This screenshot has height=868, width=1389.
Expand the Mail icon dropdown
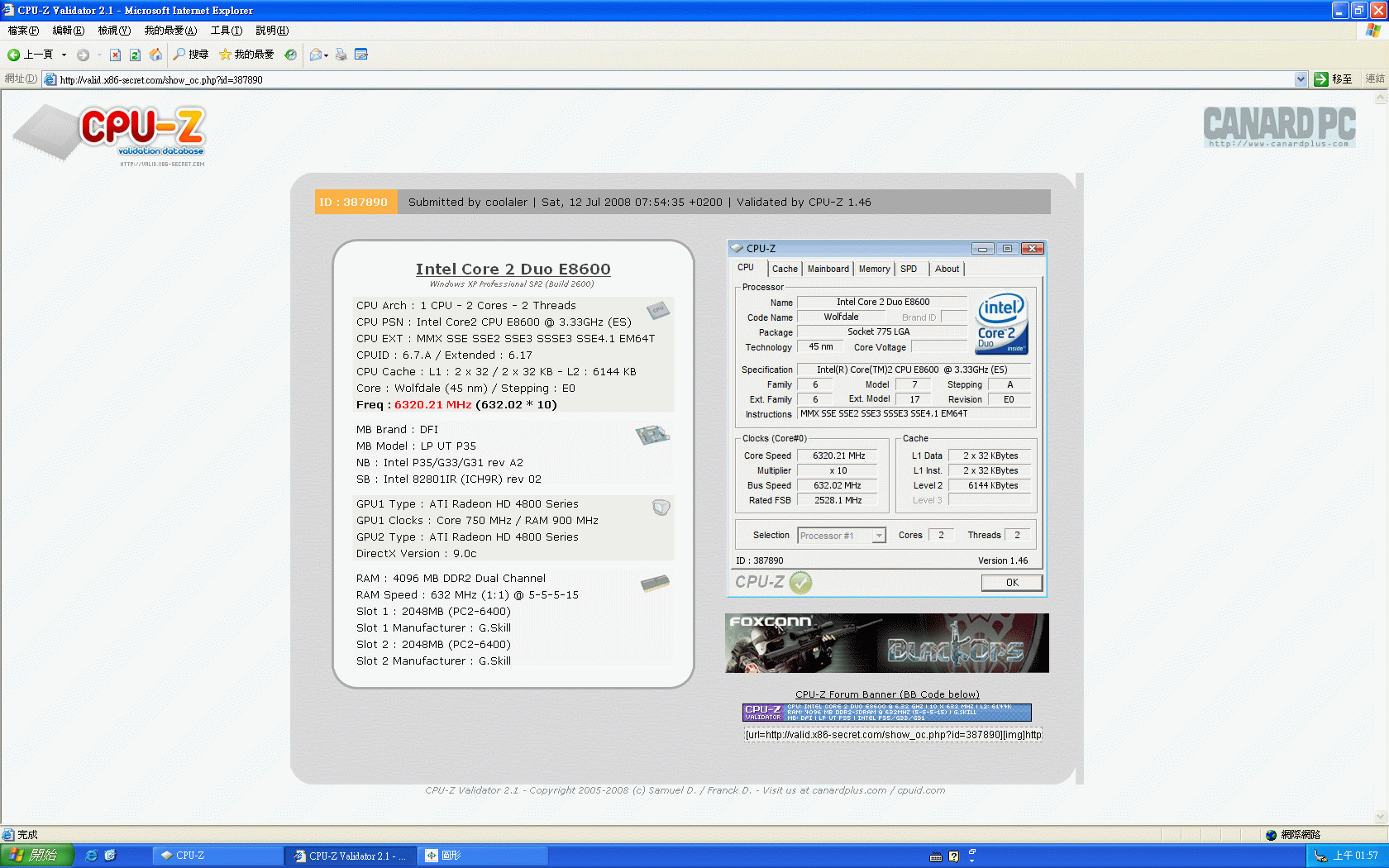[x=327, y=55]
